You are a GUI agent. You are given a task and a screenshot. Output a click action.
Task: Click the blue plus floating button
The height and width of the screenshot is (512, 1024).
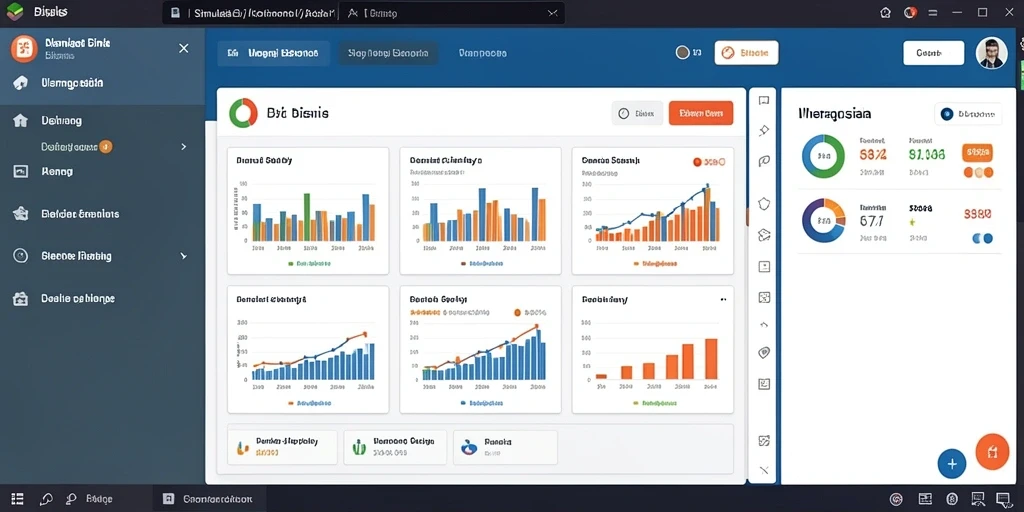tap(952, 464)
